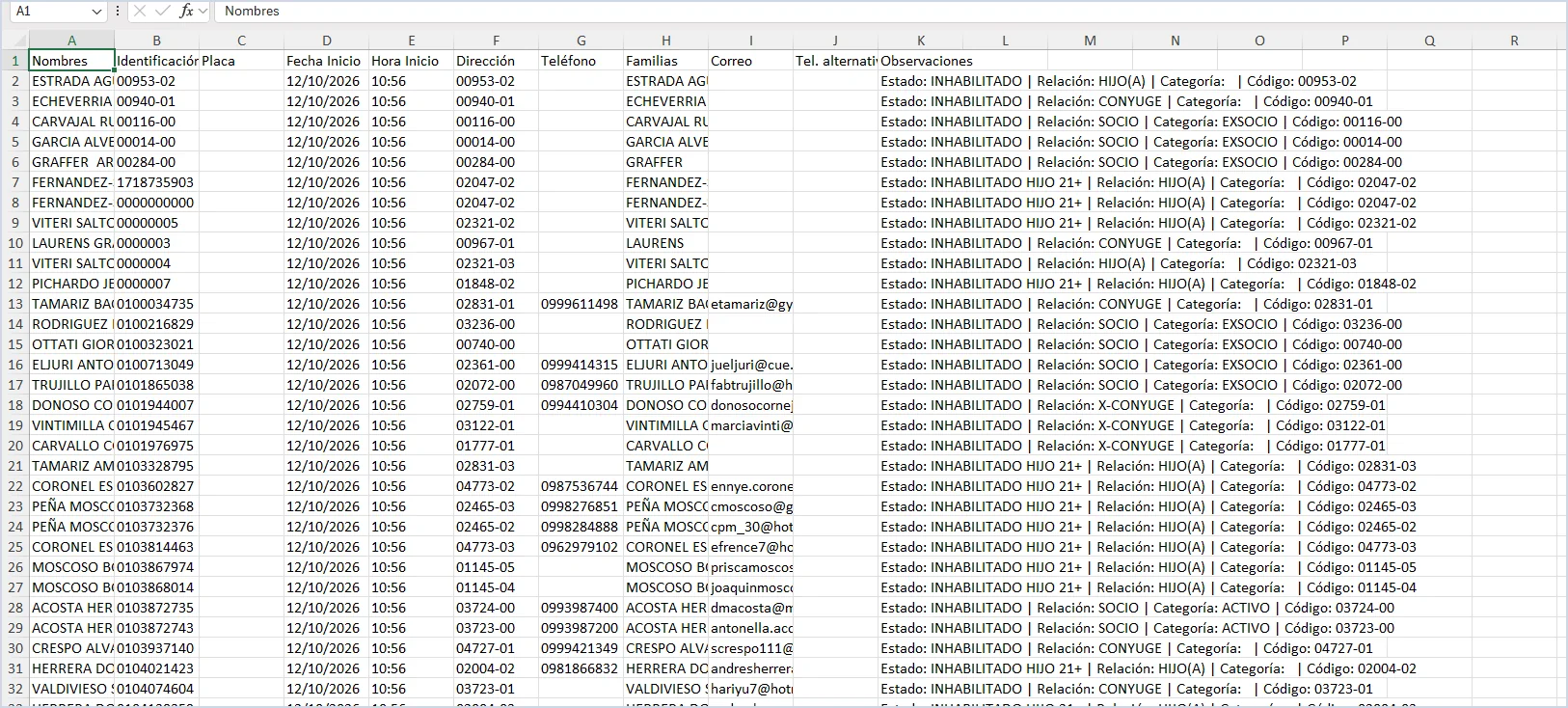Select email cell starting with jueljuri@
Image resolution: width=1568 pixels, height=708 pixels.
(x=750, y=365)
